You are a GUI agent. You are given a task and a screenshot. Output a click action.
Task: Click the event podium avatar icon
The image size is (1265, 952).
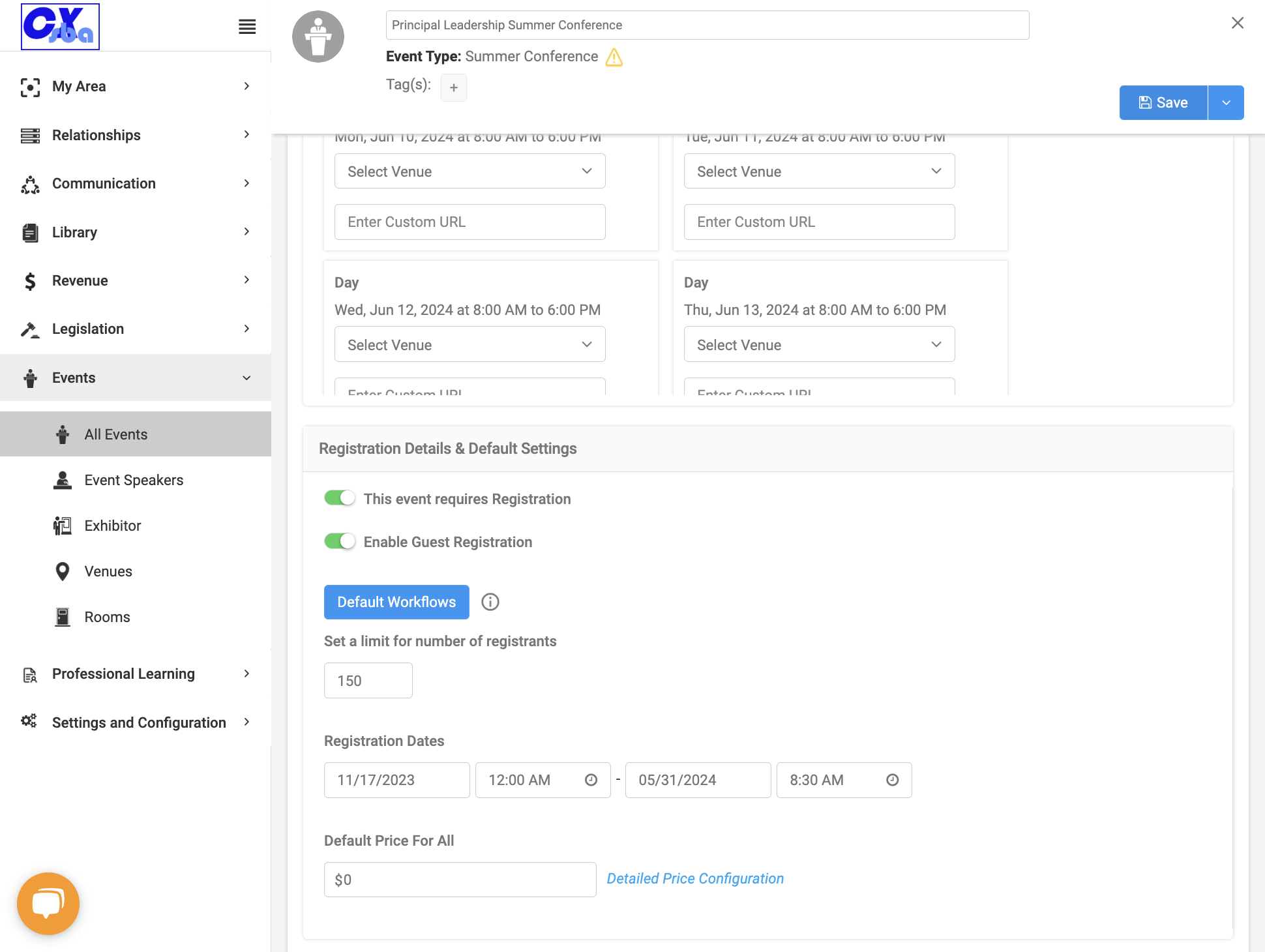pyautogui.click(x=318, y=37)
